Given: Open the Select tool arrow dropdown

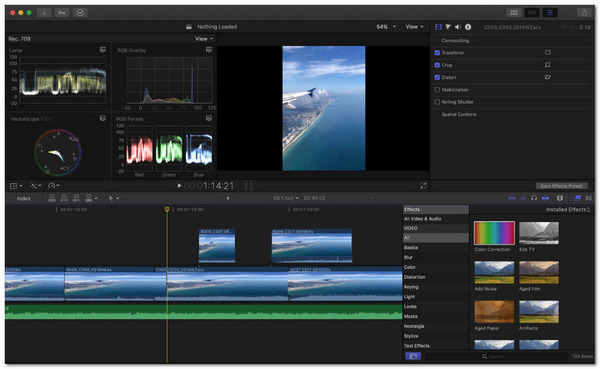Looking at the screenshot, I should pyautogui.click(x=114, y=198).
